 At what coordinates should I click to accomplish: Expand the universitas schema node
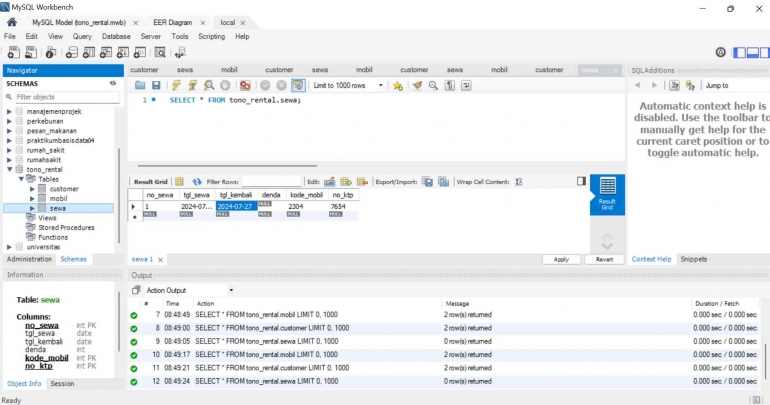[9, 246]
